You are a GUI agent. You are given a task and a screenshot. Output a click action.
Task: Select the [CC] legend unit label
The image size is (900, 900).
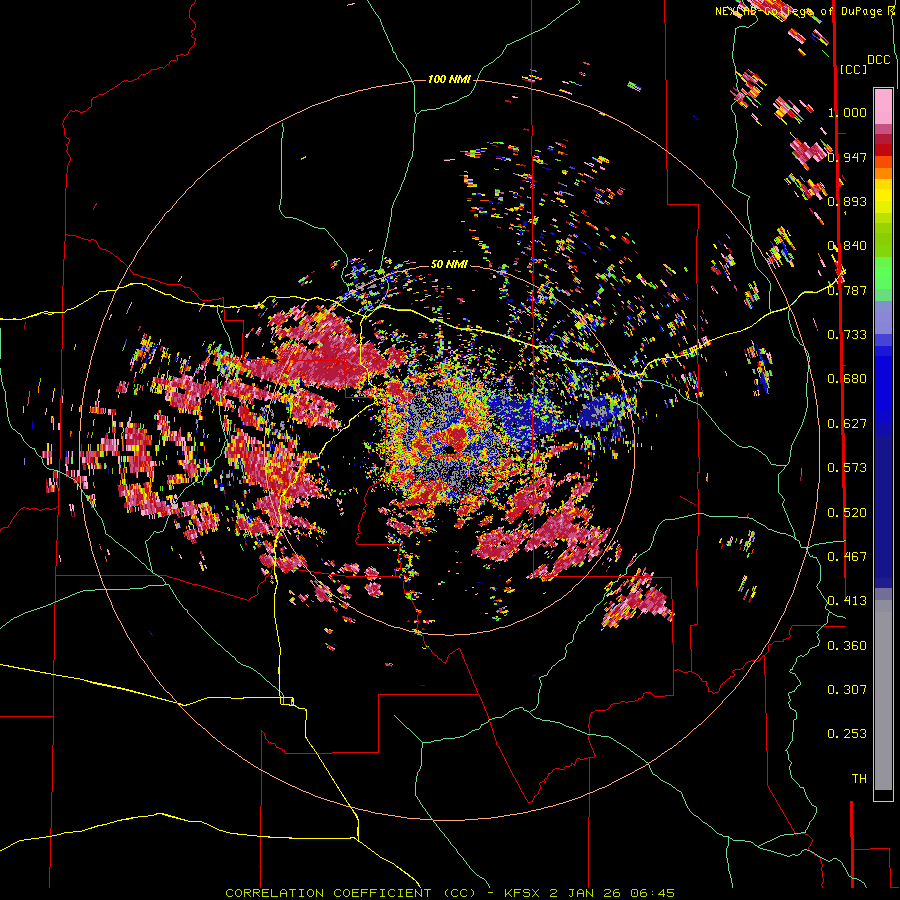pos(853,69)
